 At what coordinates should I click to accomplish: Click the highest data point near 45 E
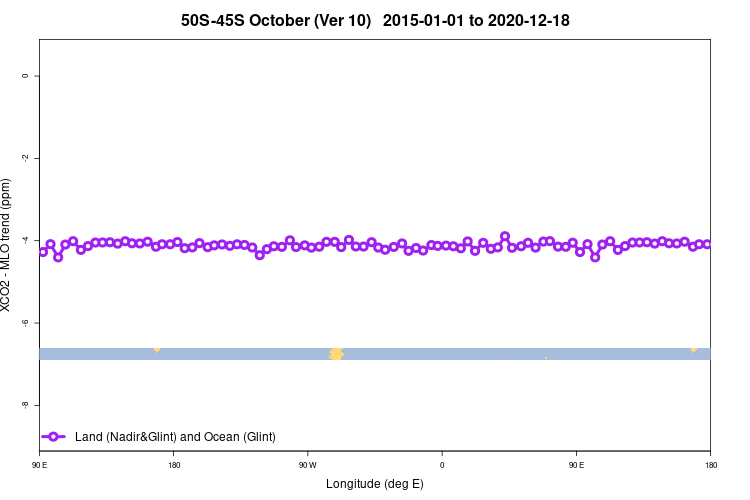tap(505, 236)
